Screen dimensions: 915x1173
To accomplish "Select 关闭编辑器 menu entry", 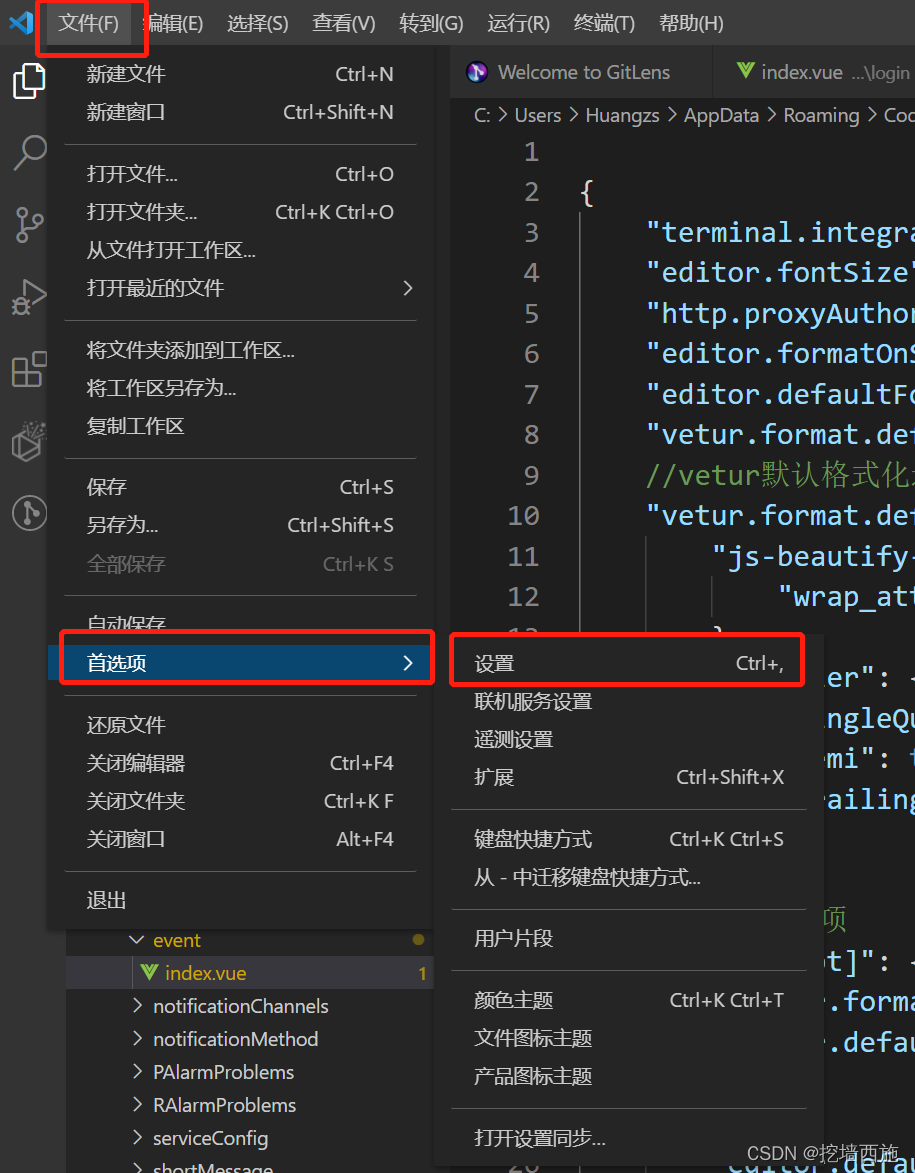I will (240, 763).
